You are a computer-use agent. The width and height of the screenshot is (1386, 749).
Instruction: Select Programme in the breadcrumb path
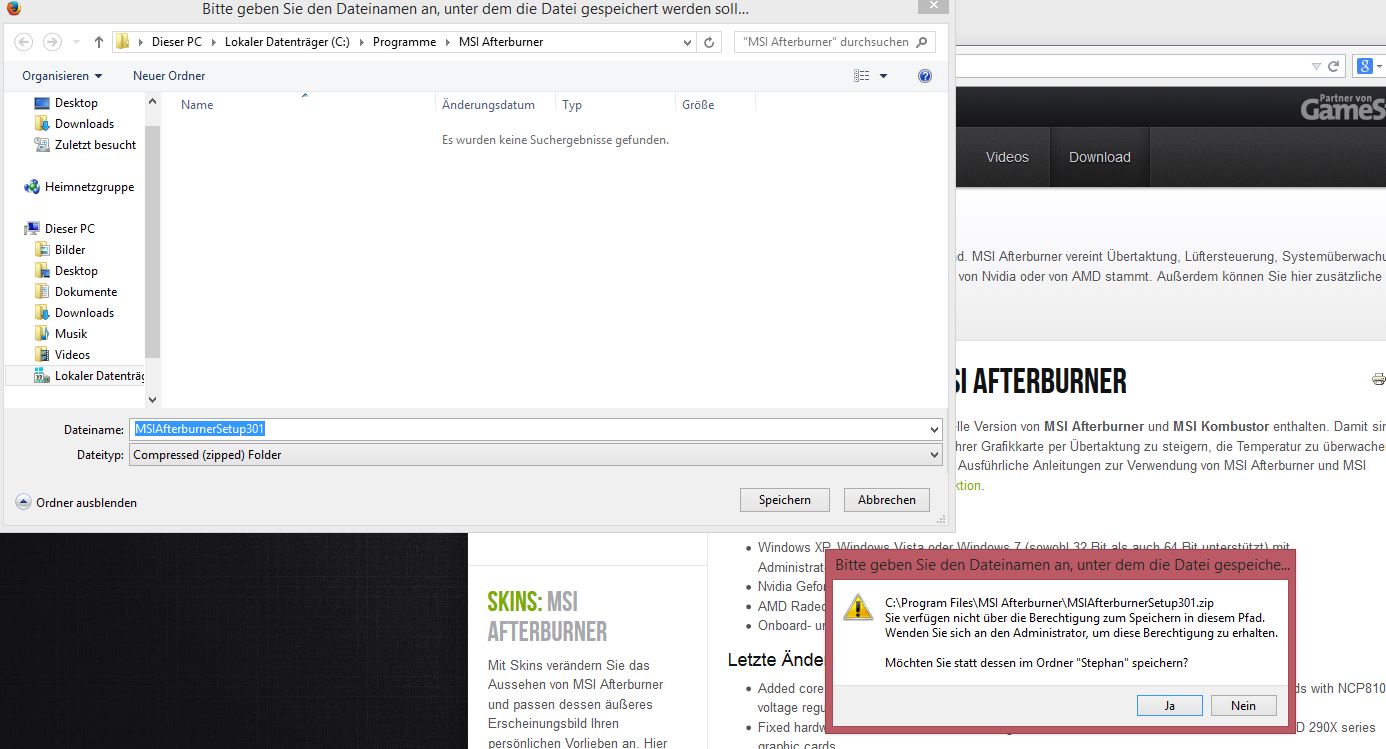(x=404, y=42)
